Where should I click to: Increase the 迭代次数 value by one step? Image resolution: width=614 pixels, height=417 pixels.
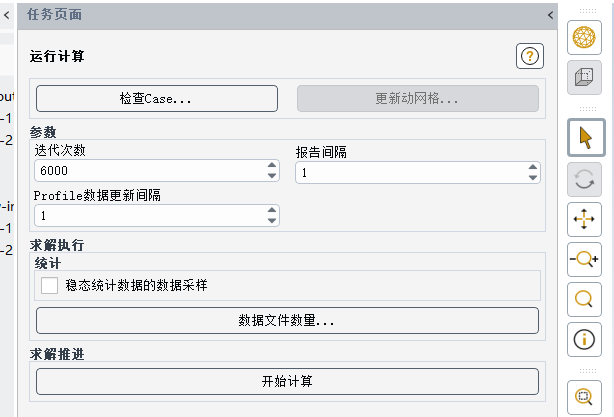pos(271,166)
